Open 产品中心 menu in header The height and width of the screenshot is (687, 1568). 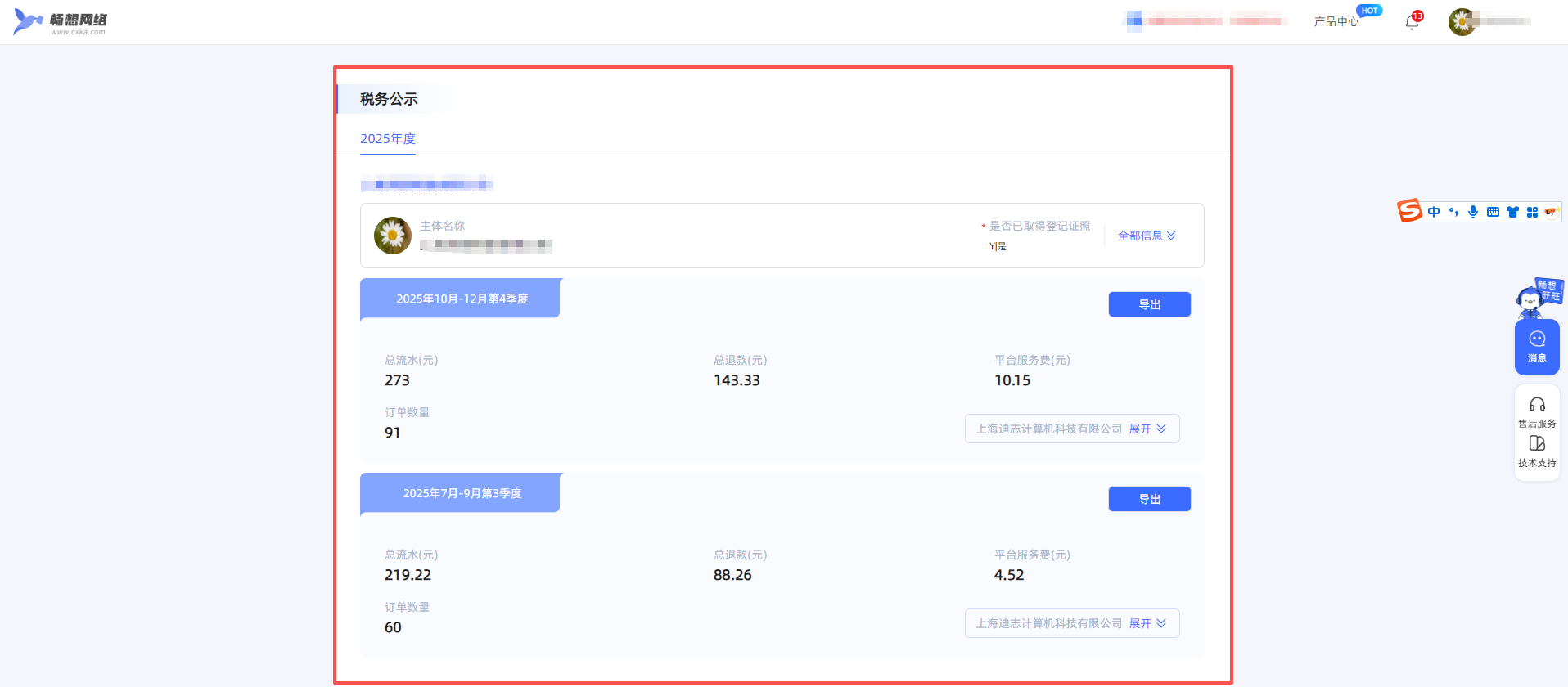pos(1336,21)
